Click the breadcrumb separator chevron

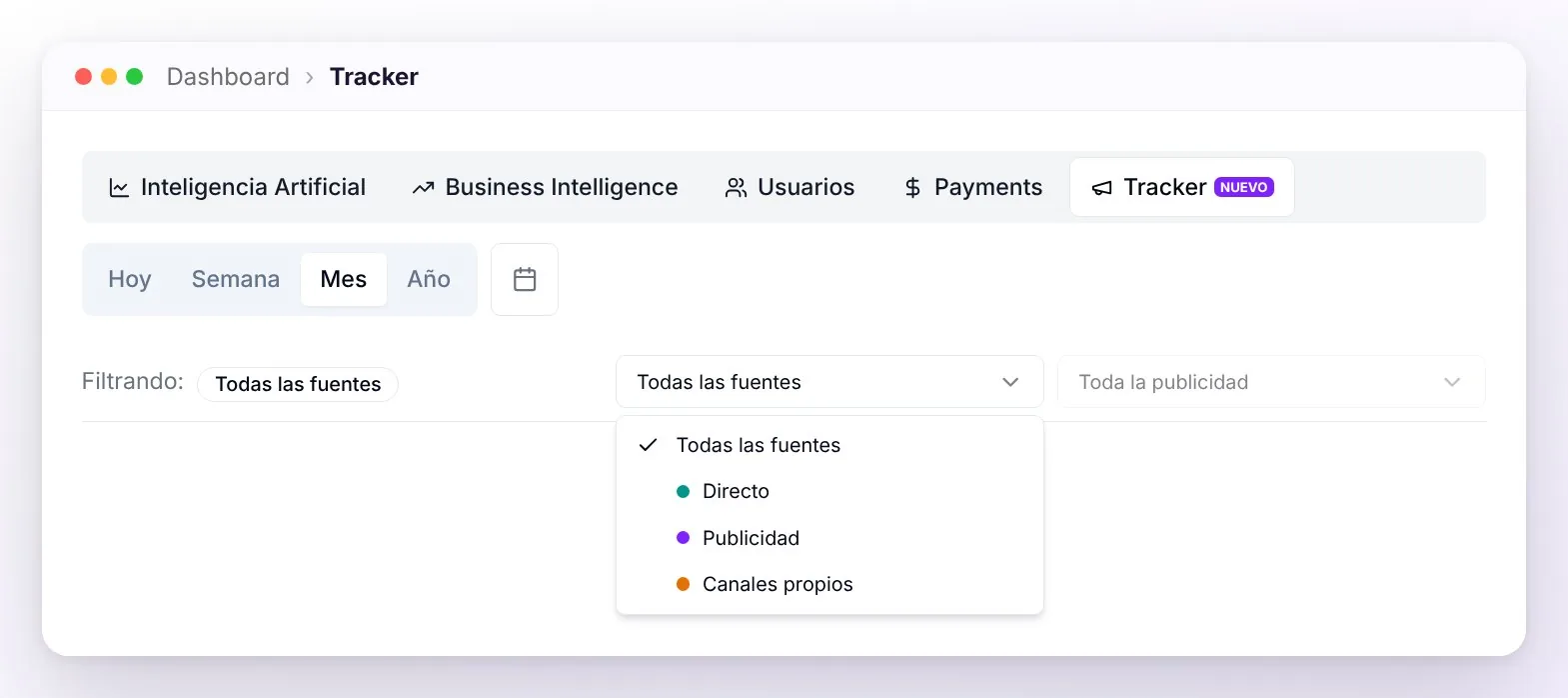(310, 77)
